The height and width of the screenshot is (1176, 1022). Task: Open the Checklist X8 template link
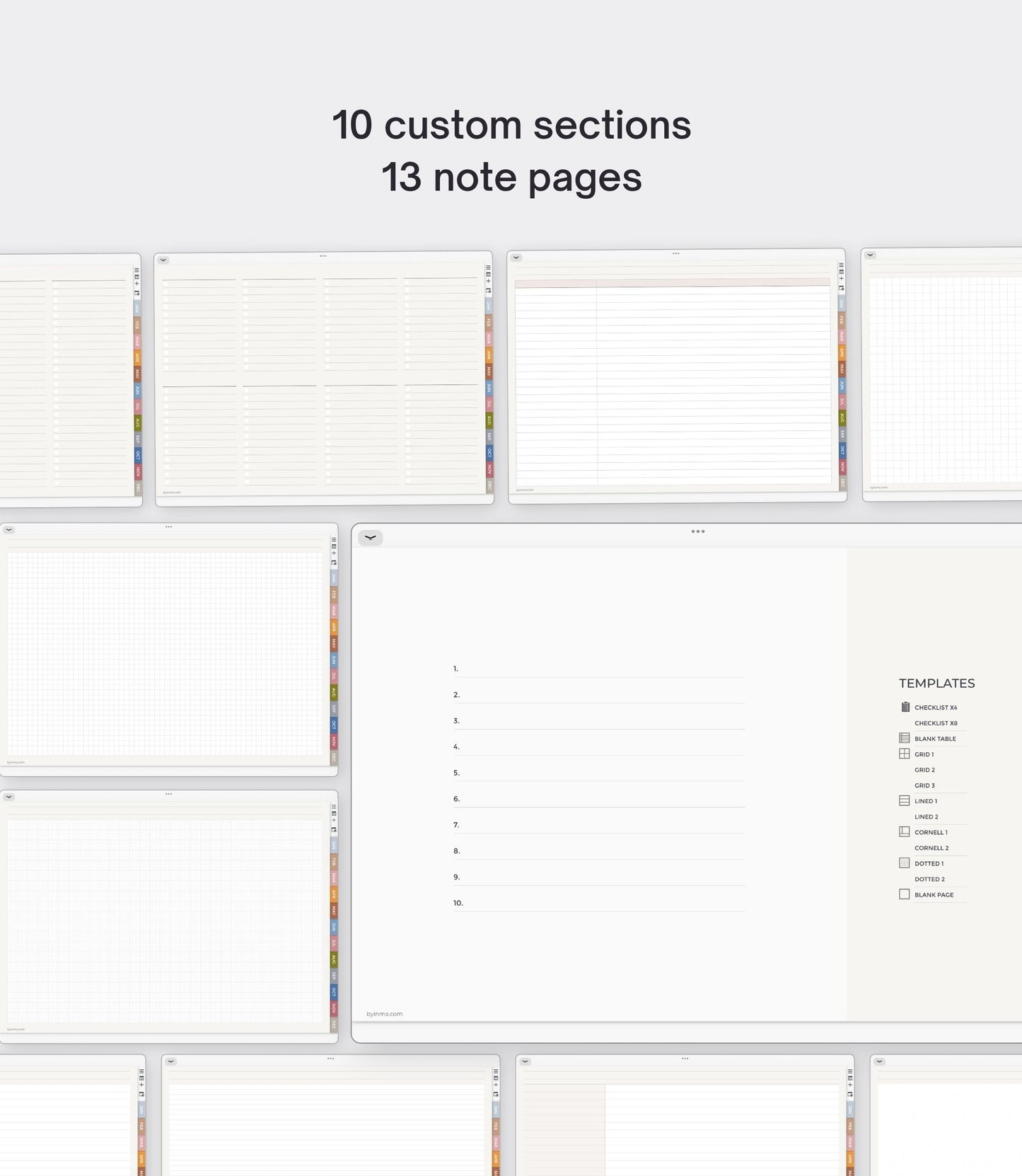(x=935, y=723)
